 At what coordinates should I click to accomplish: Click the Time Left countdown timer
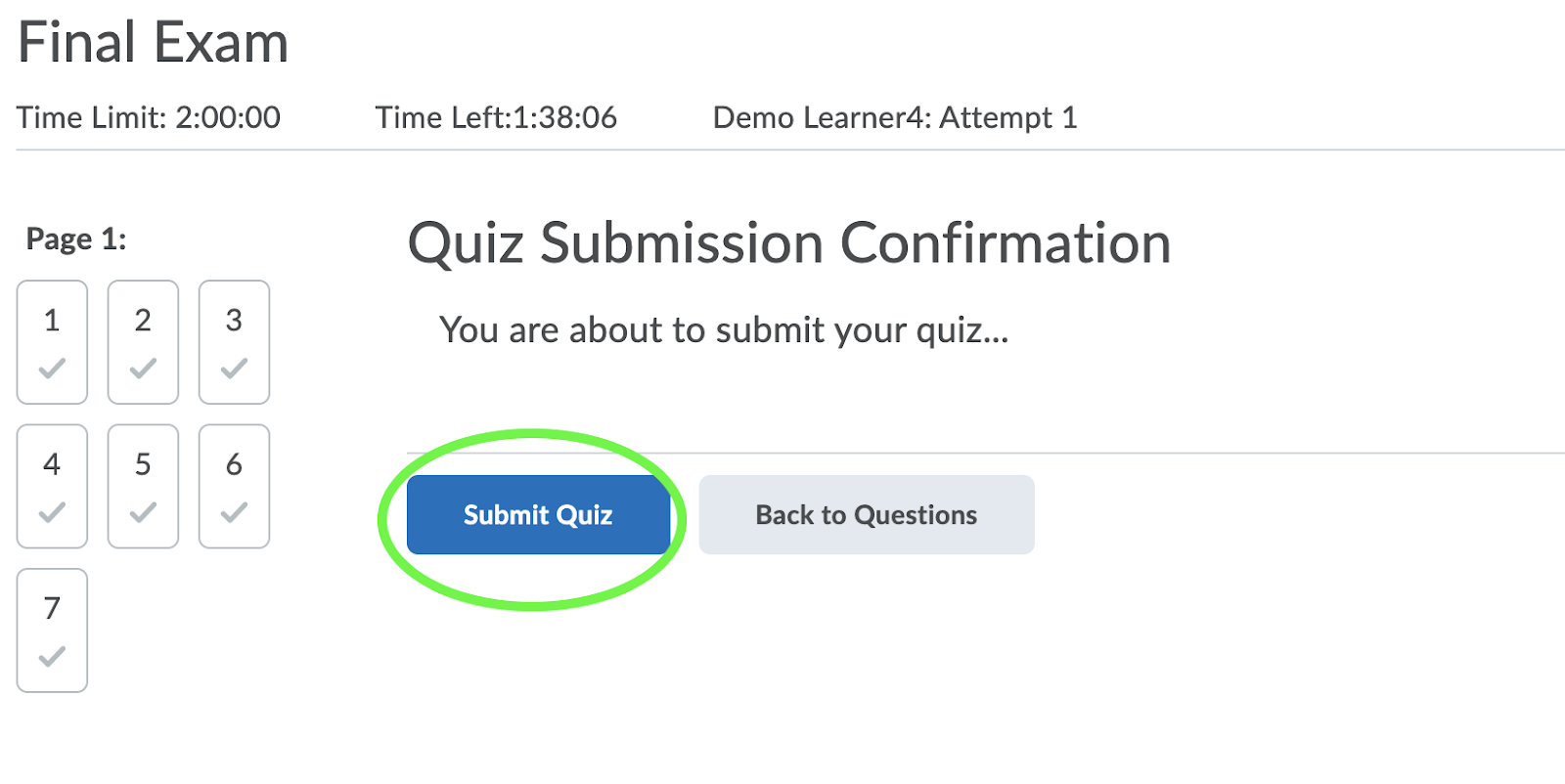pos(496,117)
